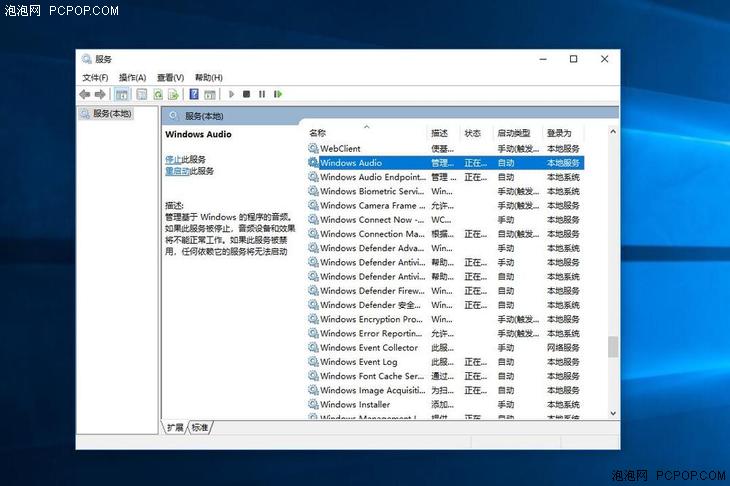Click 网络服务 login cell for Event Collector

coord(563,348)
